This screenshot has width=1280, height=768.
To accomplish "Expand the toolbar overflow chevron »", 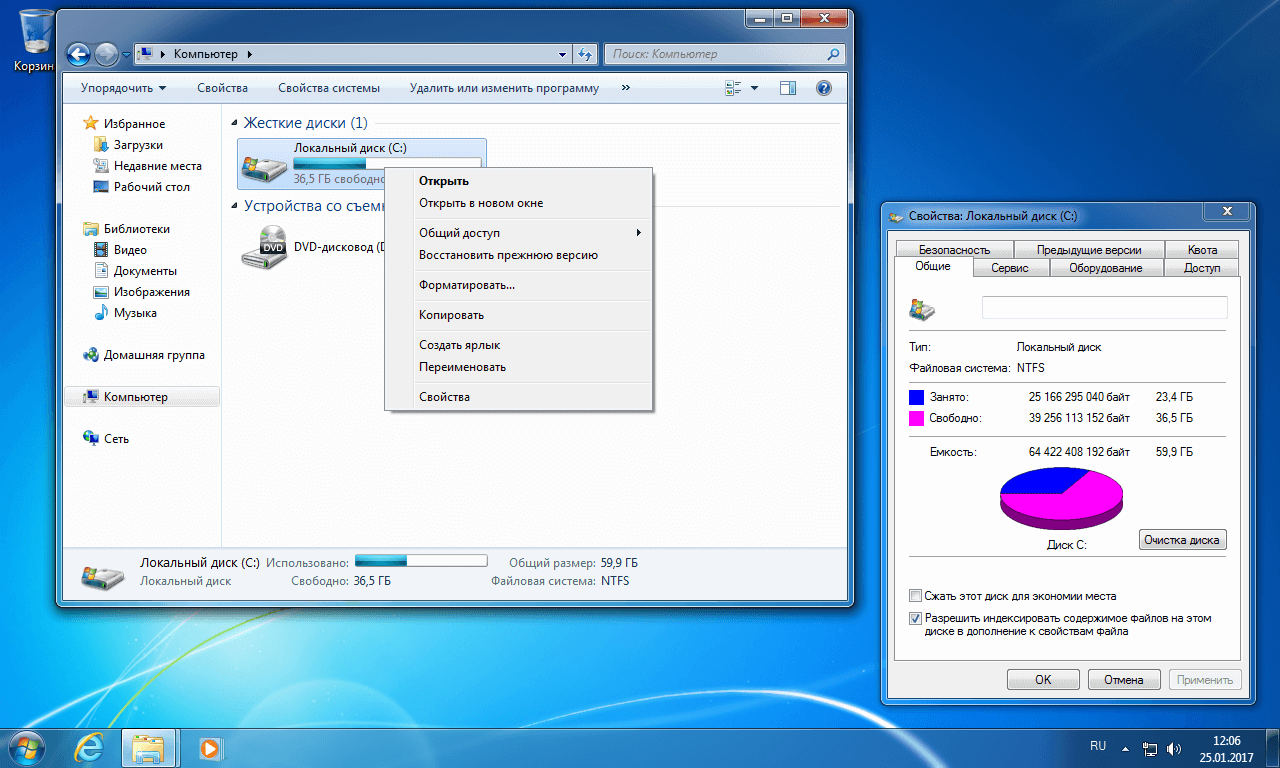I will [x=626, y=88].
